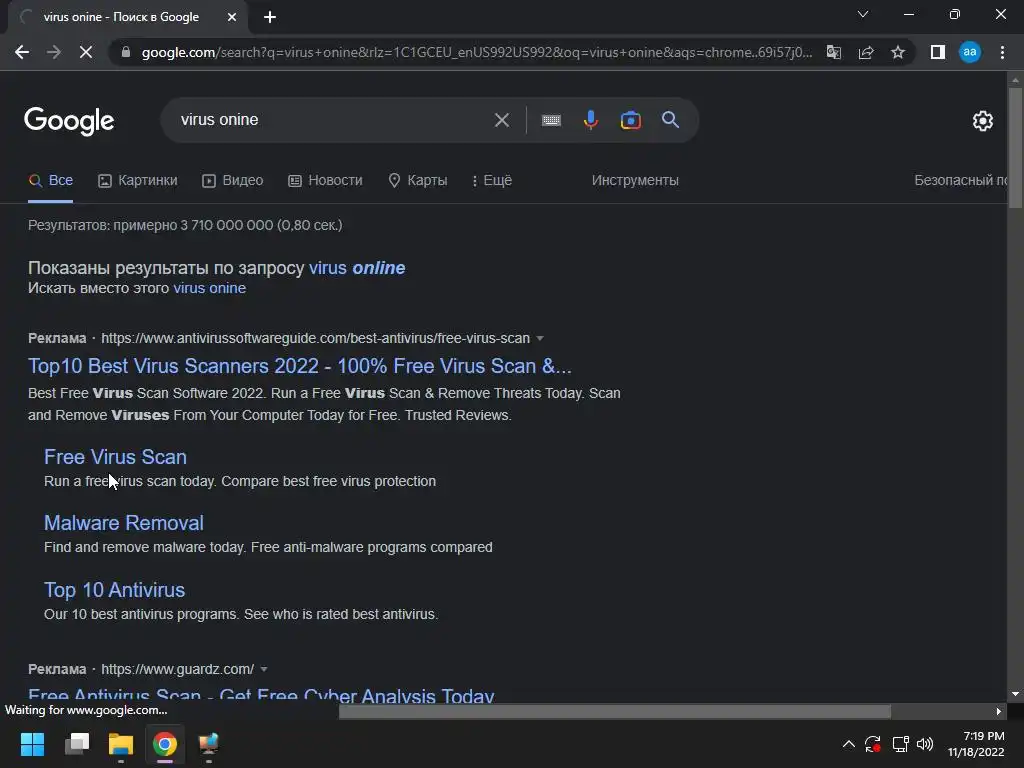1024x768 pixels.
Task: Click the address bar URL
Action: click(x=477, y=52)
